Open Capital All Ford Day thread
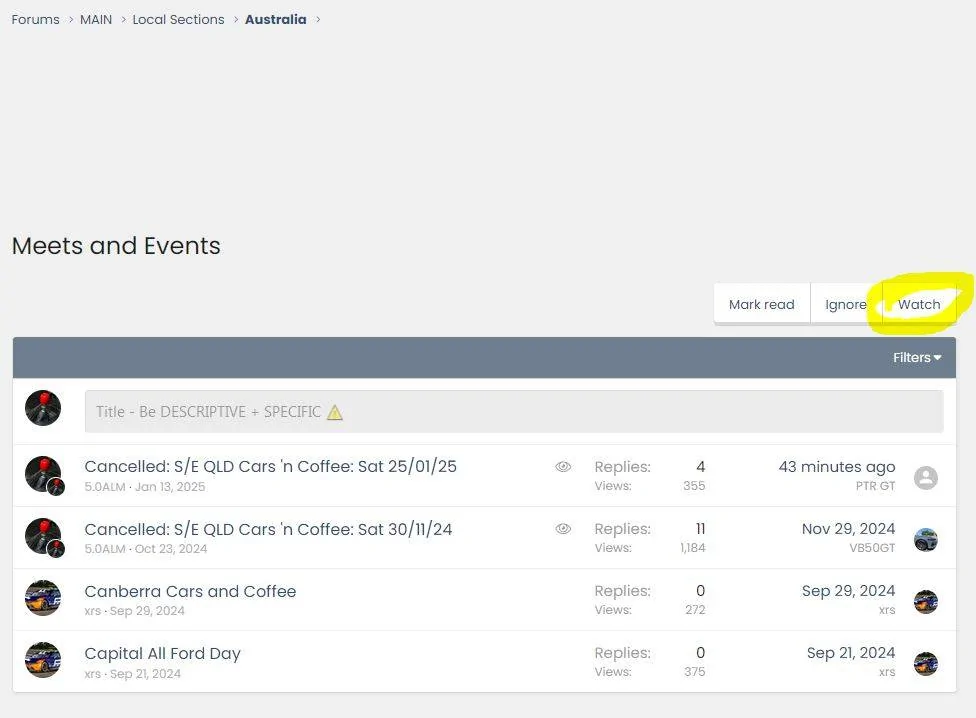Viewport: 976px width, 718px height. tap(162, 653)
